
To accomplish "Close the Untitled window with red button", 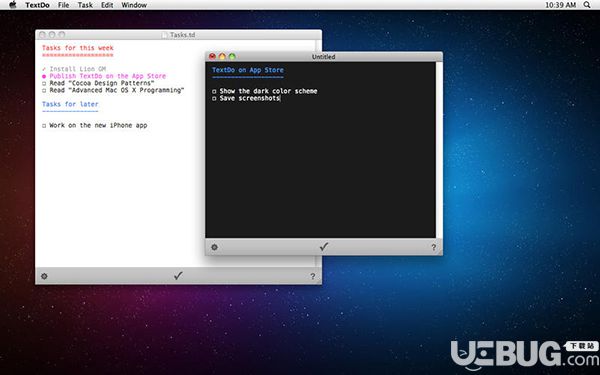I will [x=212, y=57].
